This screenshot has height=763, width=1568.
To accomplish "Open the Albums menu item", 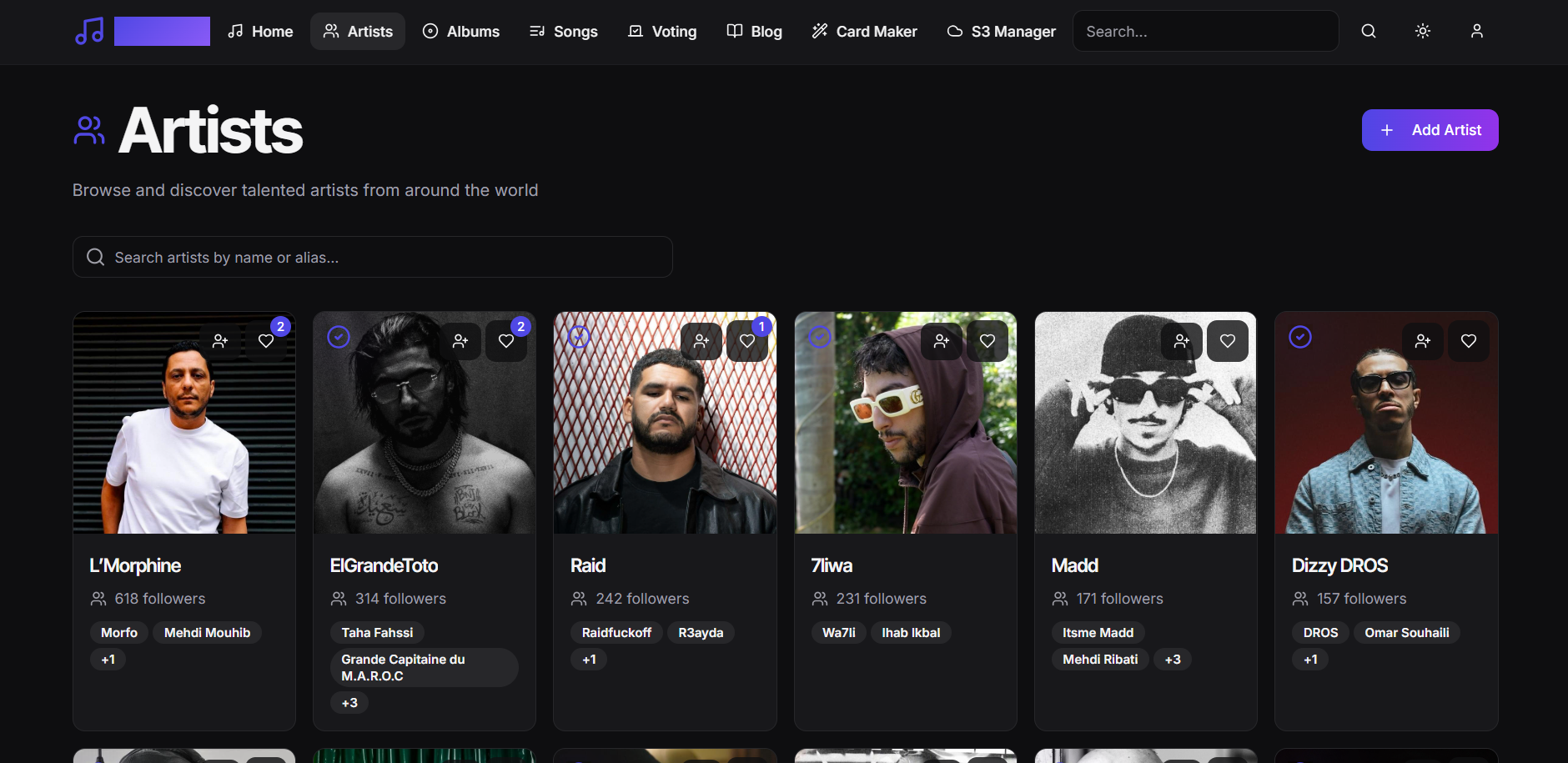I will 461,31.
